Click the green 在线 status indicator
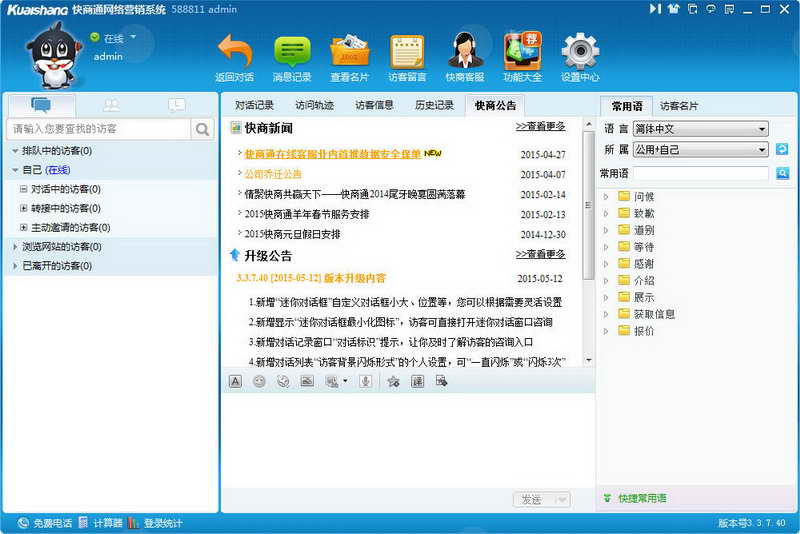This screenshot has width=800, height=534. coord(95,37)
